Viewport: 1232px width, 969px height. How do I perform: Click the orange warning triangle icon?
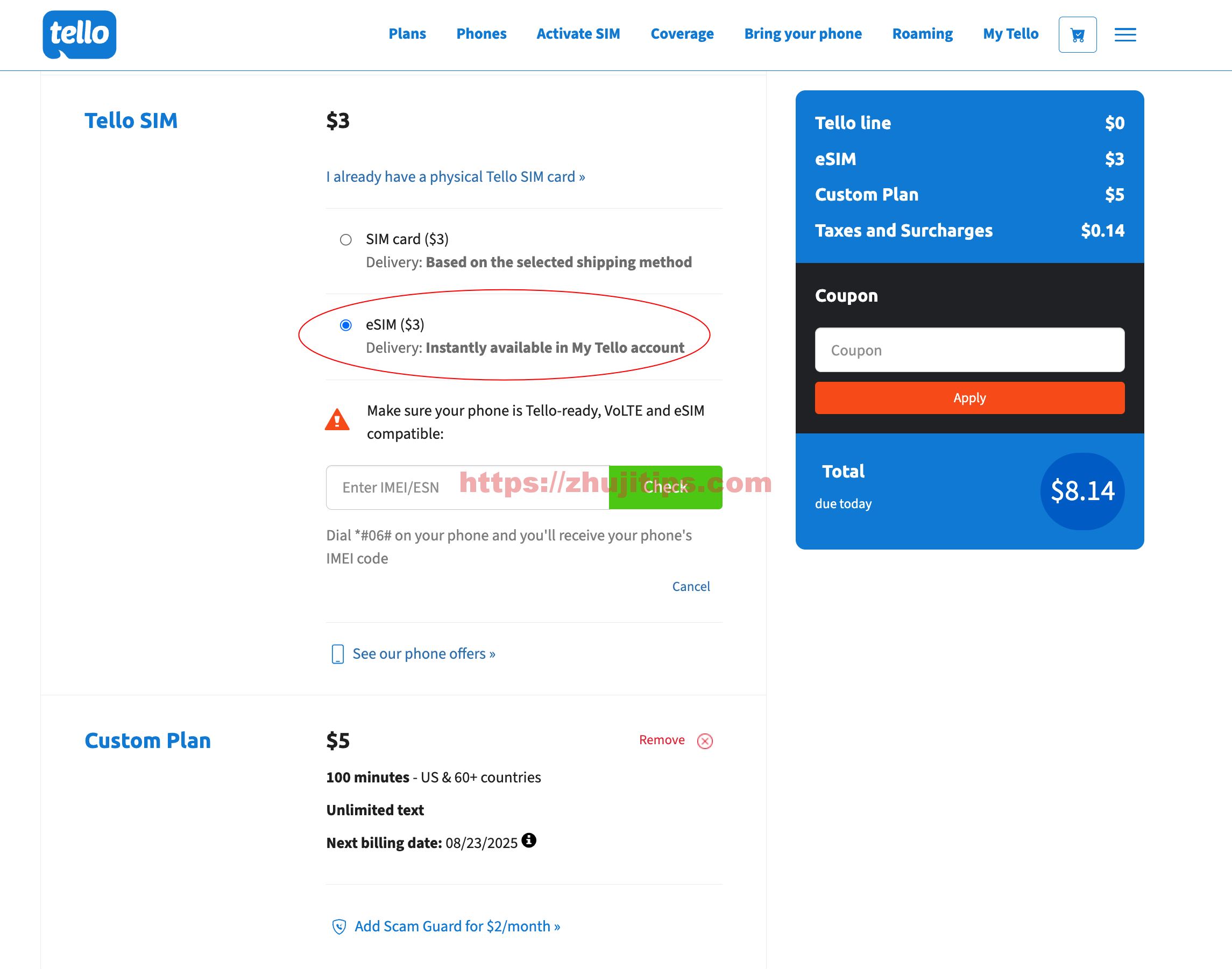pos(337,420)
